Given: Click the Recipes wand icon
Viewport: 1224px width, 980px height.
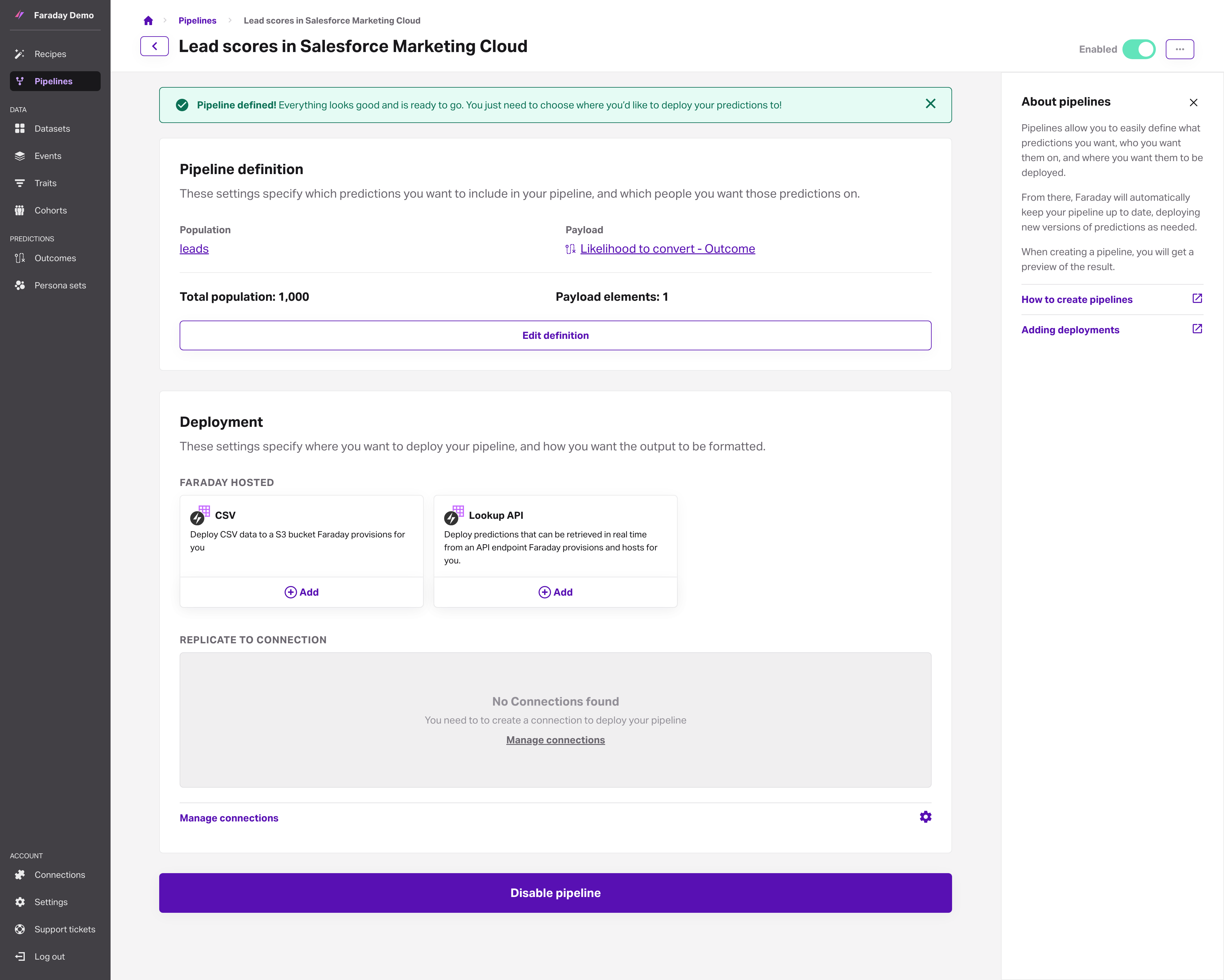Looking at the screenshot, I should point(20,54).
